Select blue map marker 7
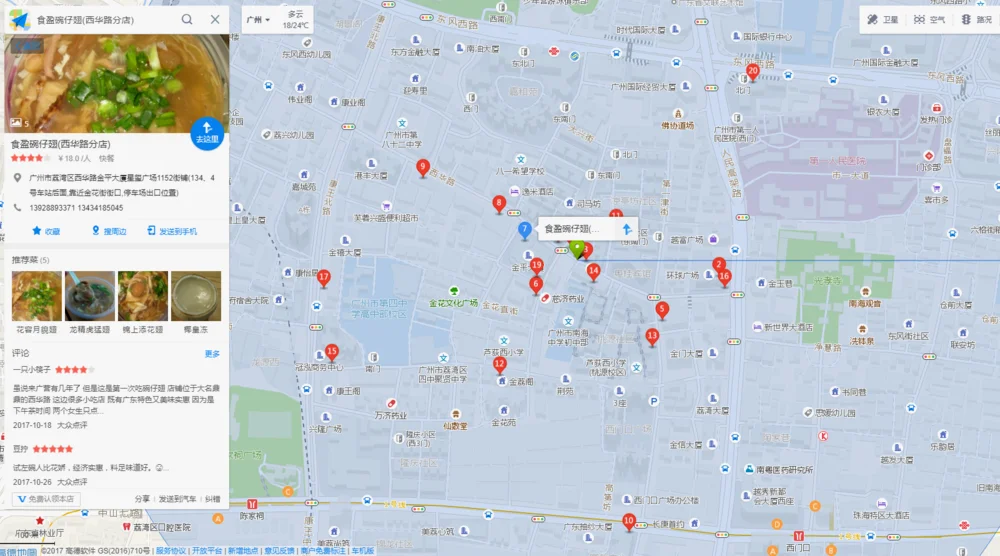Image resolution: width=1000 pixels, height=556 pixels. [x=524, y=230]
